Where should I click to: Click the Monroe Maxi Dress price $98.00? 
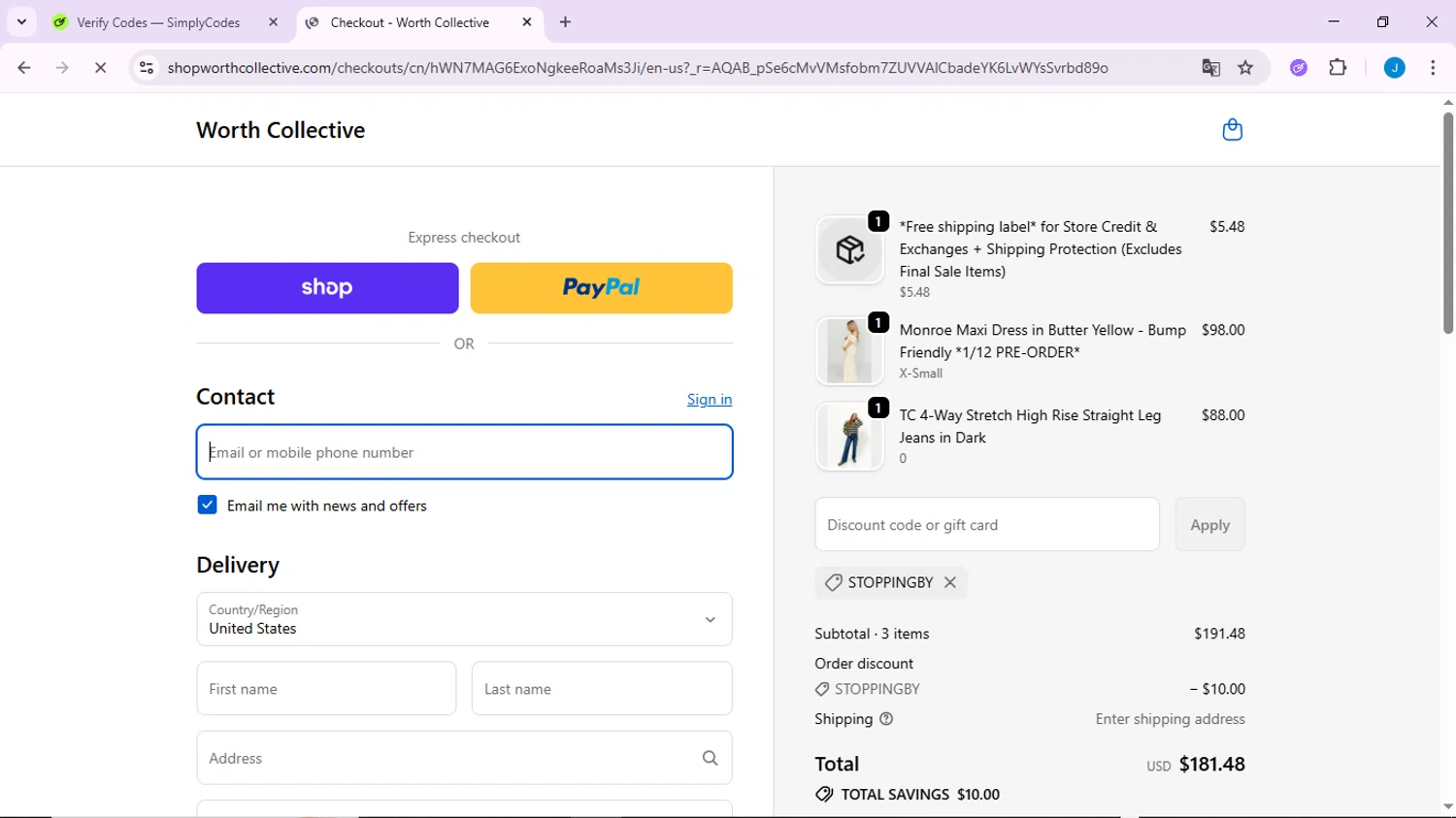(1223, 330)
